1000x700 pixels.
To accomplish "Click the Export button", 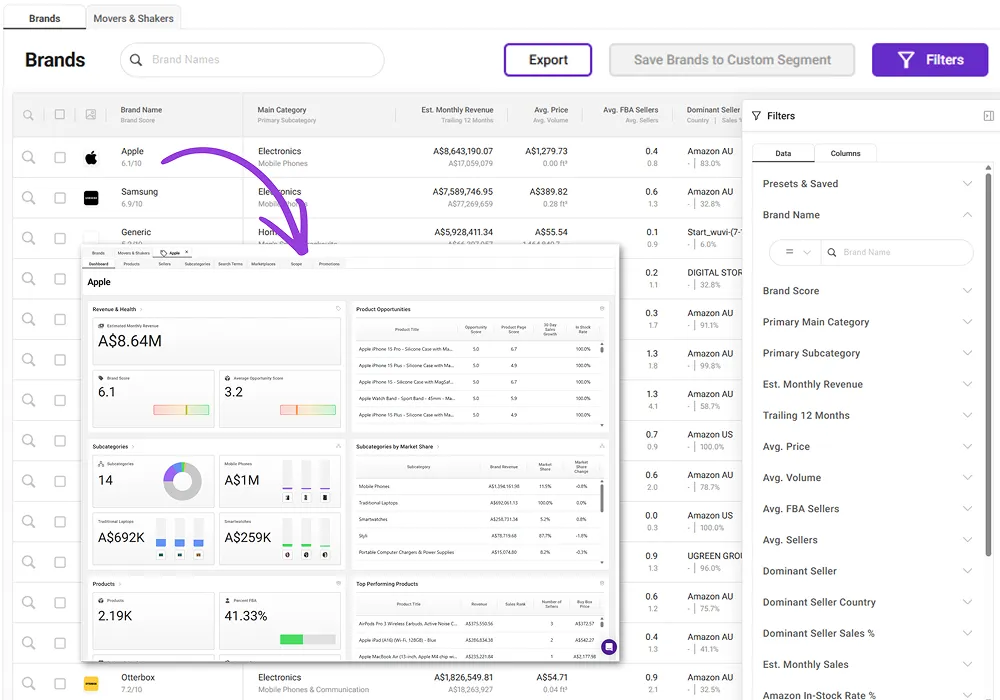I will [x=548, y=60].
